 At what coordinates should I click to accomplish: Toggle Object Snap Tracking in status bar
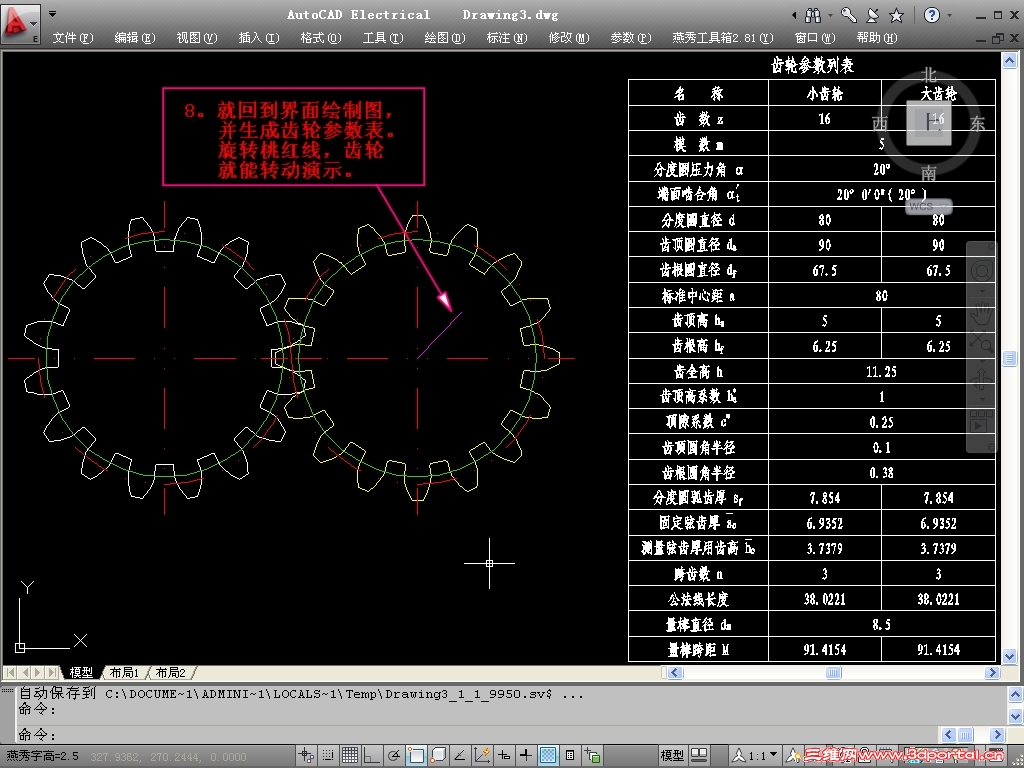[x=460, y=756]
